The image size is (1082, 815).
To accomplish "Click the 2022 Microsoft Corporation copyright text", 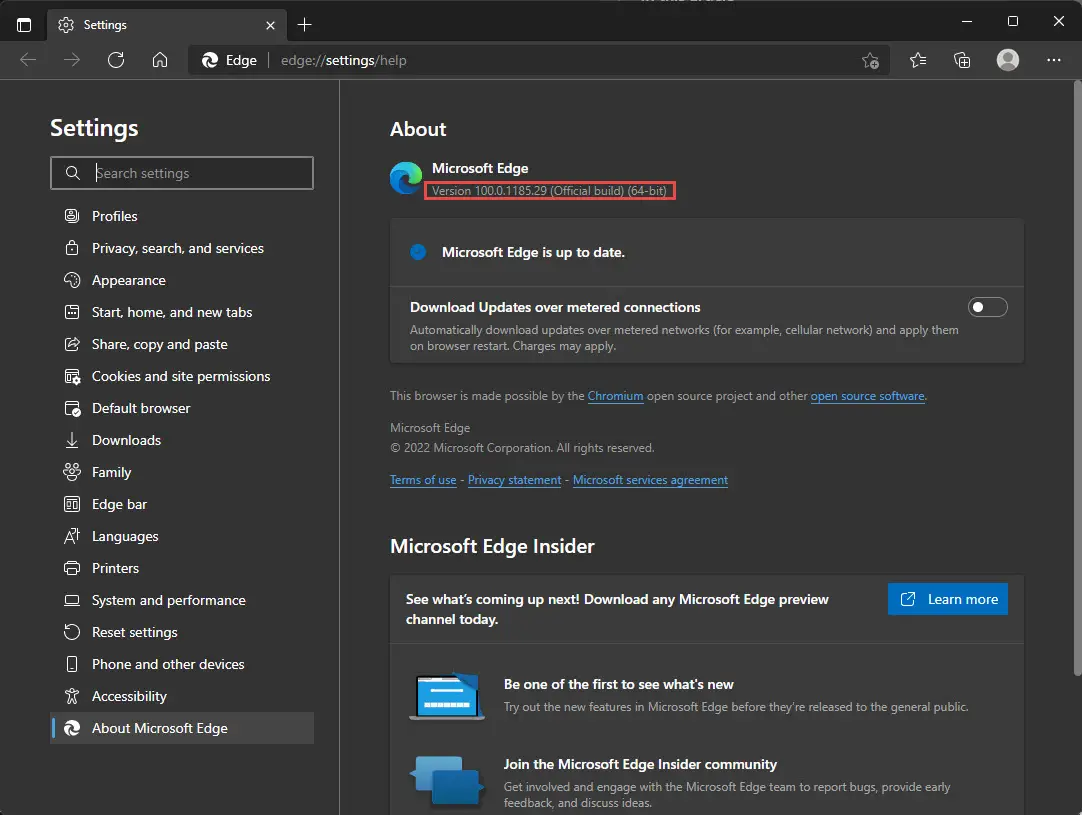I will coord(522,448).
